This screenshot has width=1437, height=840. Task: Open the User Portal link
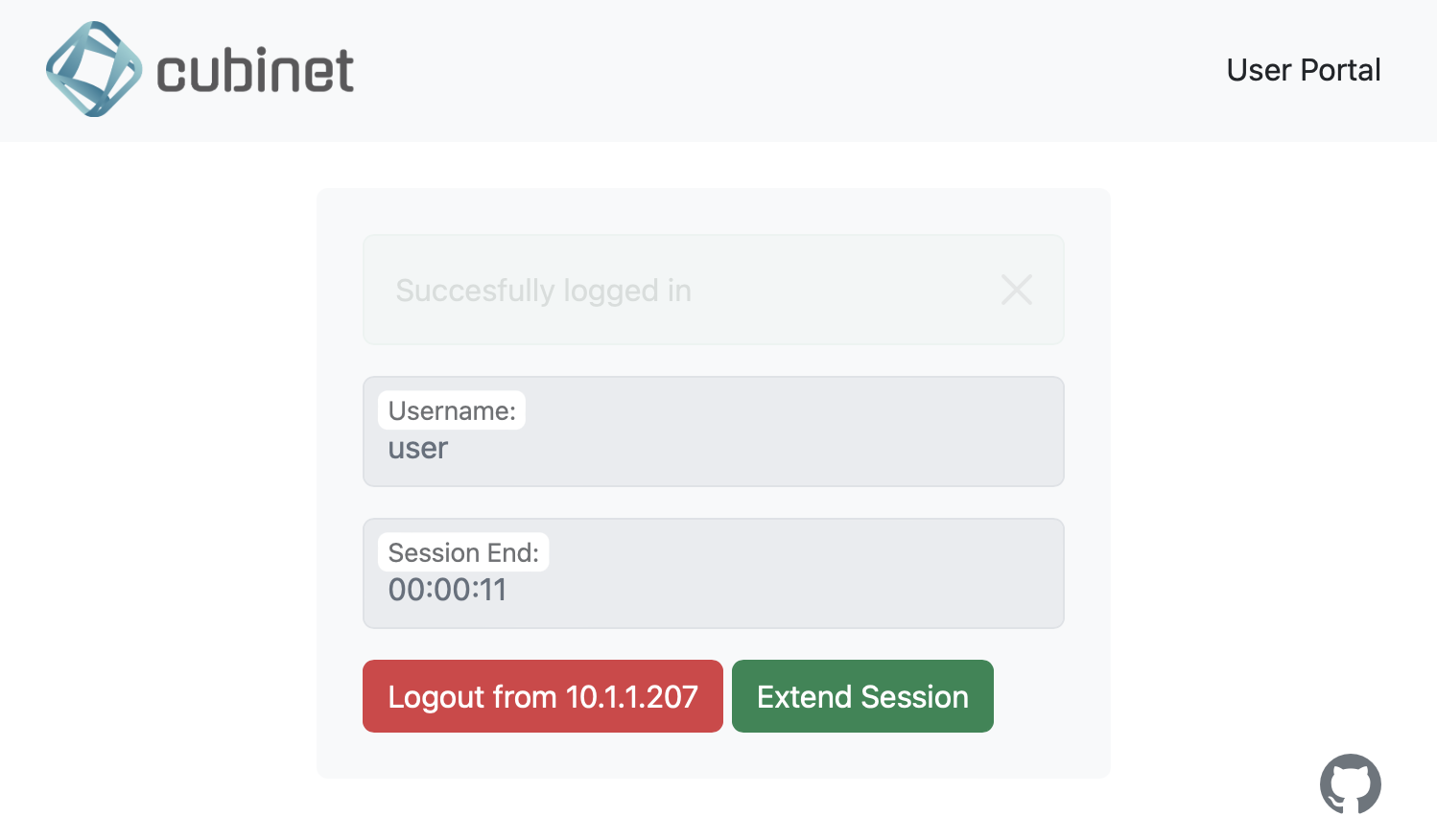(1303, 70)
